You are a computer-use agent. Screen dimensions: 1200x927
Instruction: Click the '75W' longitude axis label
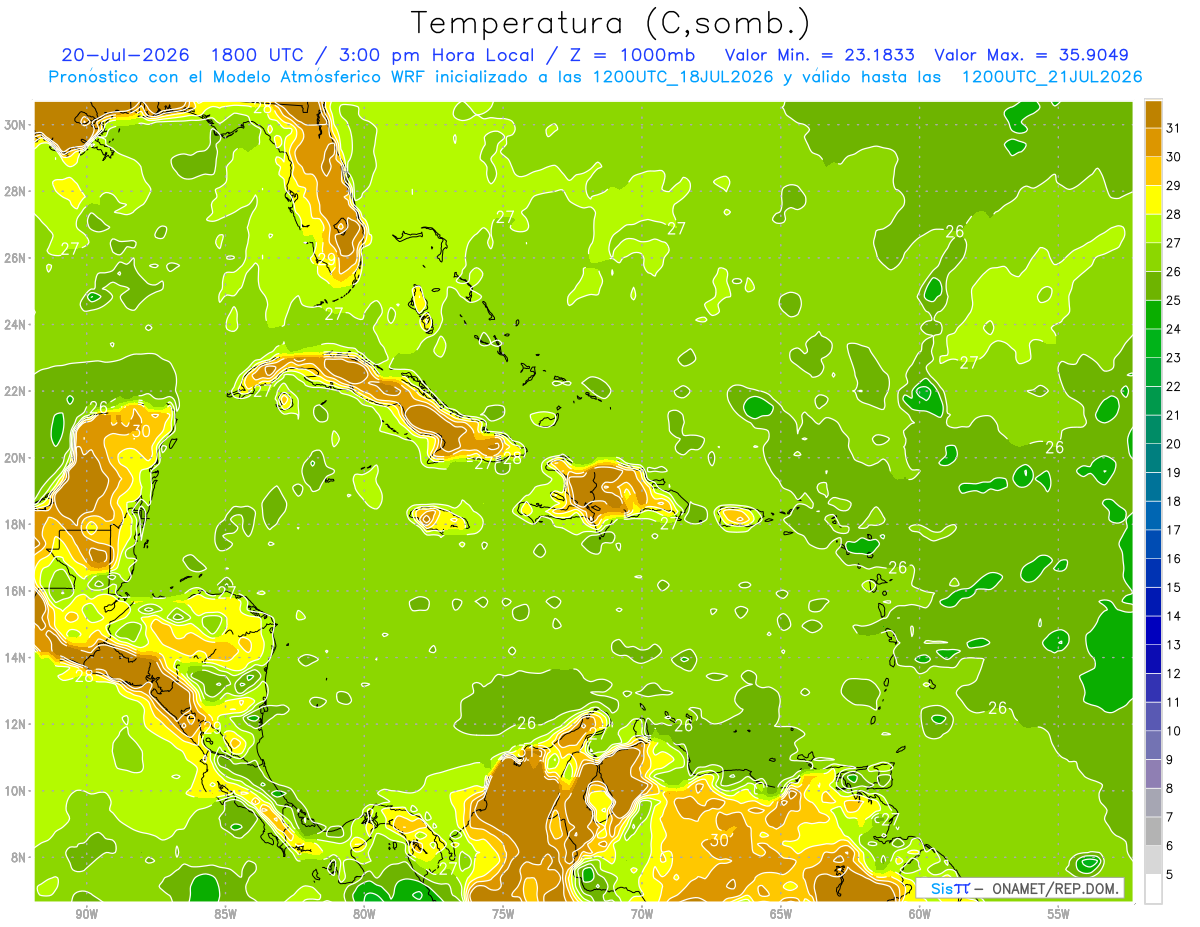pyautogui.click(x=503, y=914)
